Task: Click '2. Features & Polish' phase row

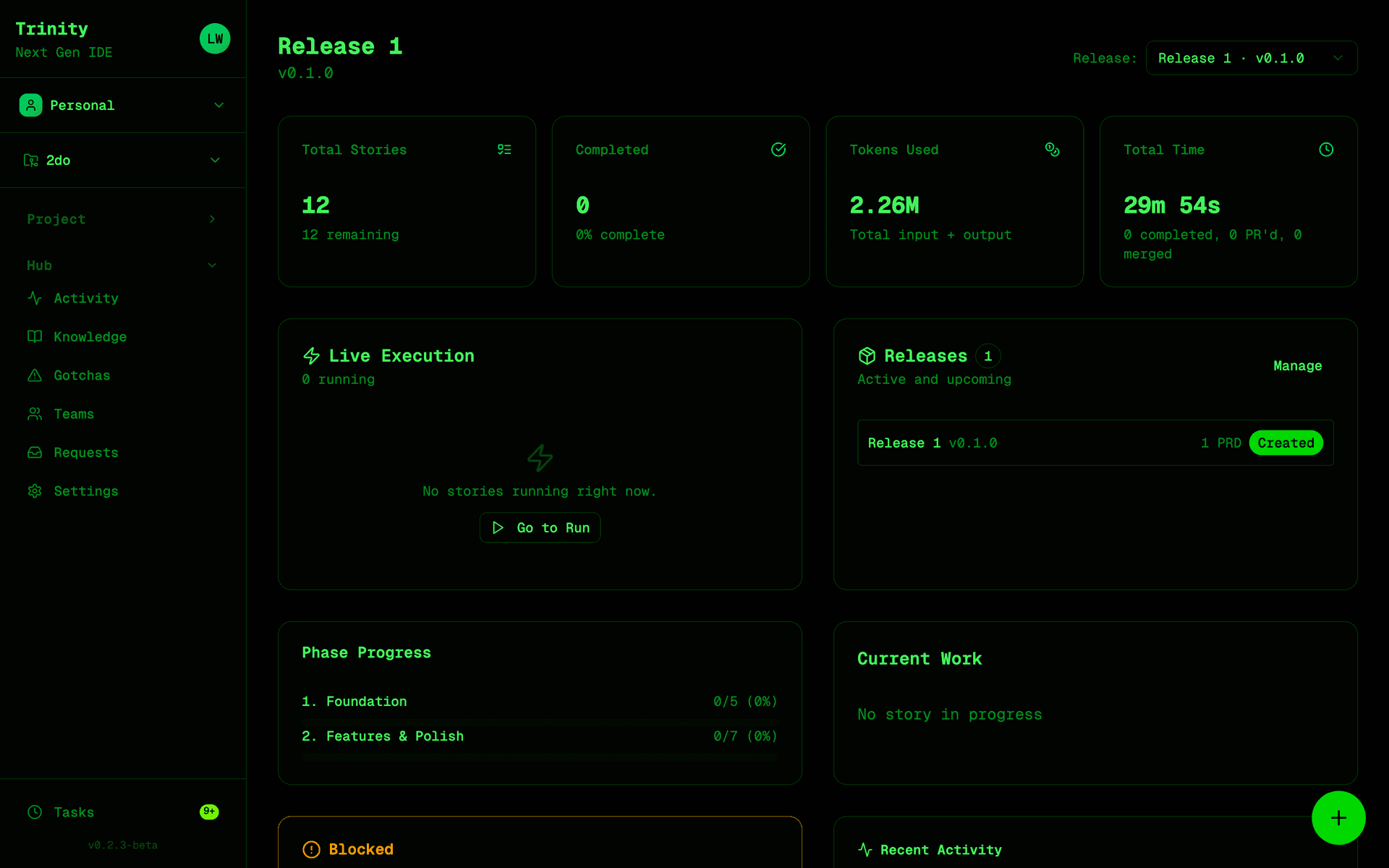Action: (540, 736)
